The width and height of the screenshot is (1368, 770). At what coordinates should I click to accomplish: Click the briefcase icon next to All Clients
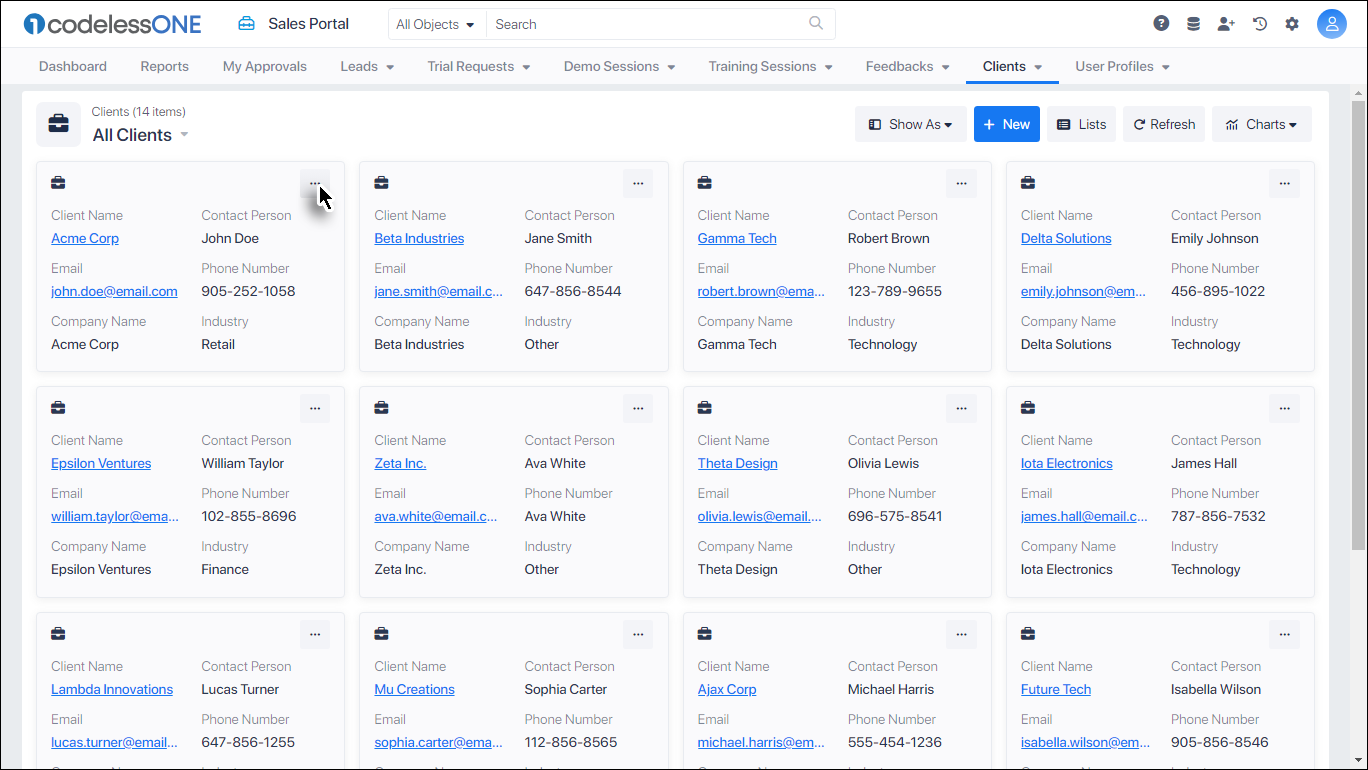click(x=58, y=124)
